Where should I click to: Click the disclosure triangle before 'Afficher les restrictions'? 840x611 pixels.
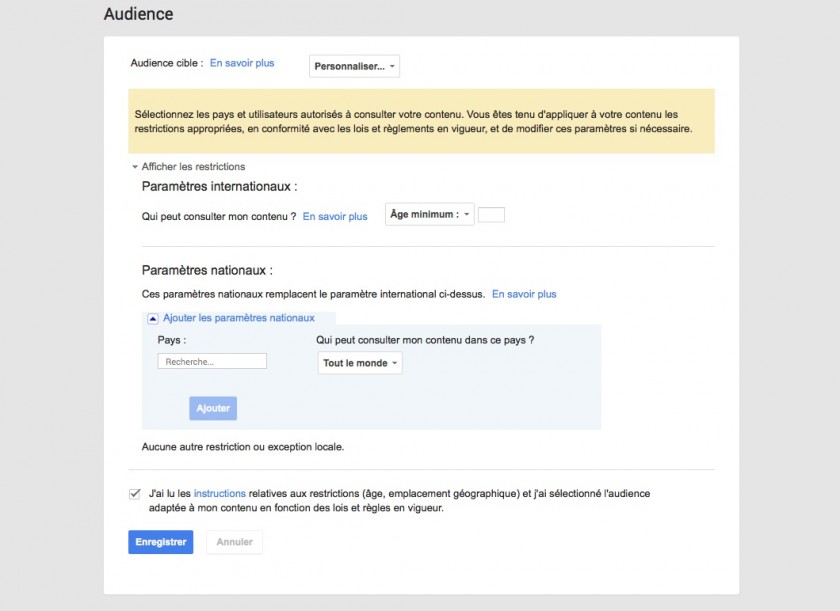(x=135, y=166)
